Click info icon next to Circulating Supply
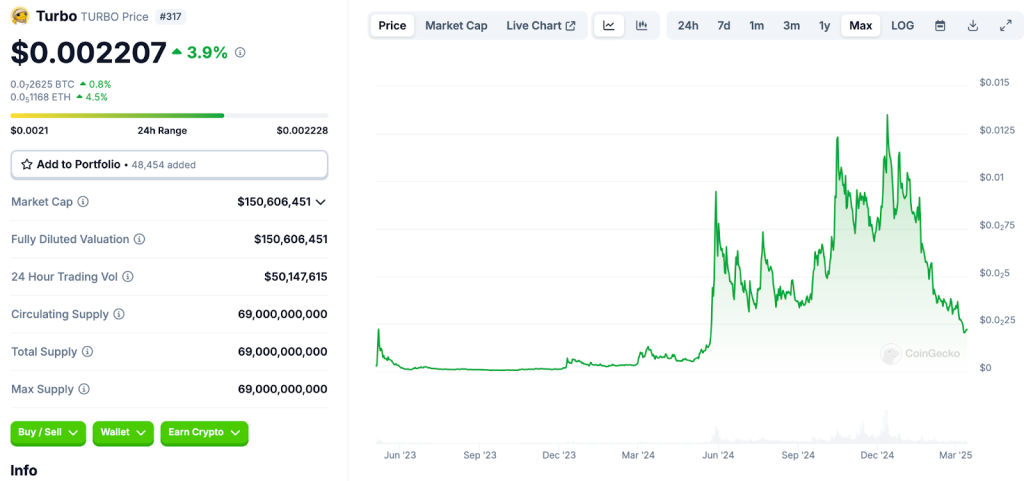The width and height of the screenshot is (1024, 481). coord(119,314)
